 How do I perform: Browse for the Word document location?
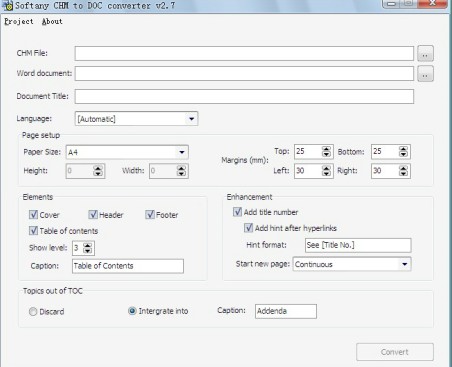(425, 74)
